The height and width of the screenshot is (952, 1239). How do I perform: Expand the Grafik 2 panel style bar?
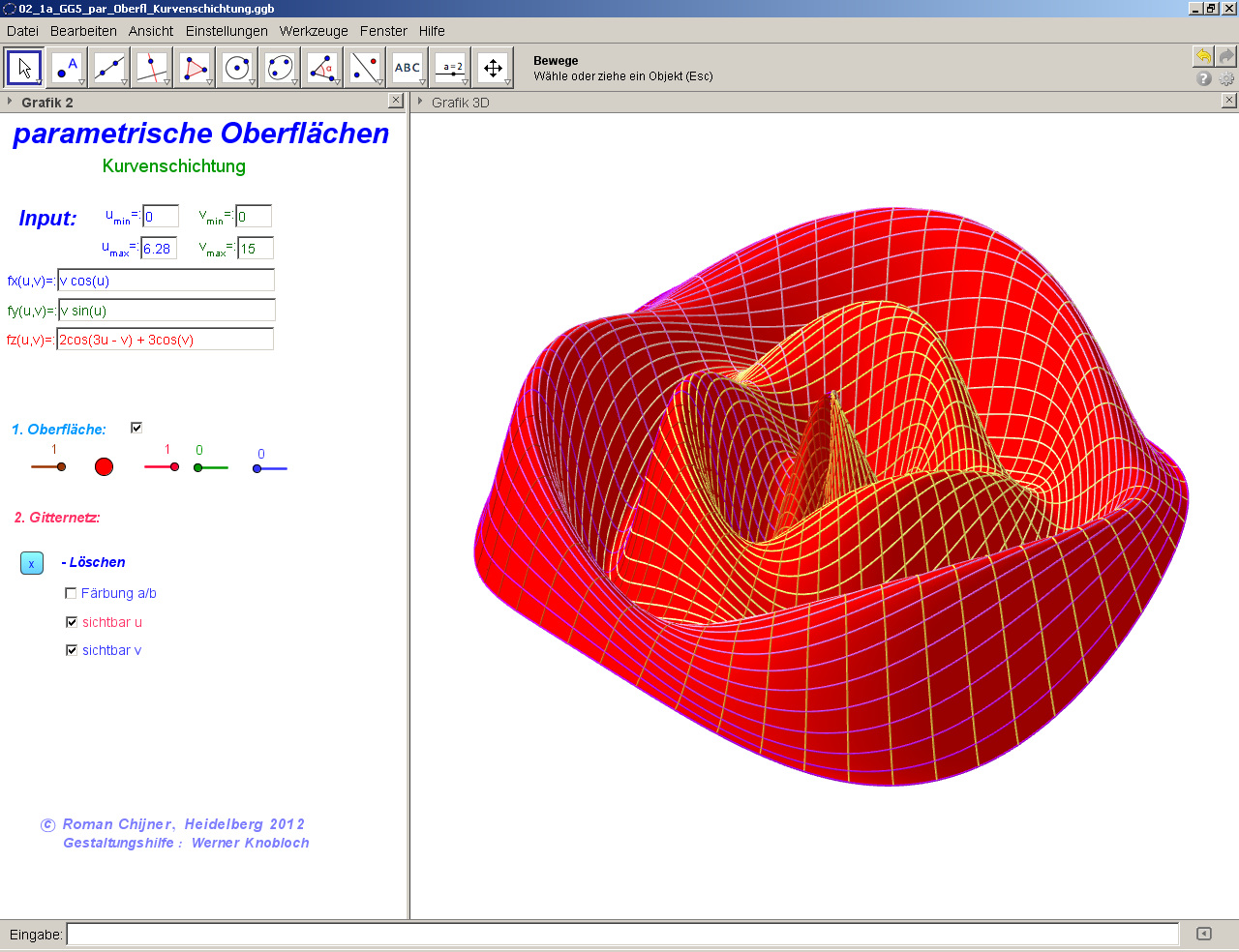click(x=10, y=102)
